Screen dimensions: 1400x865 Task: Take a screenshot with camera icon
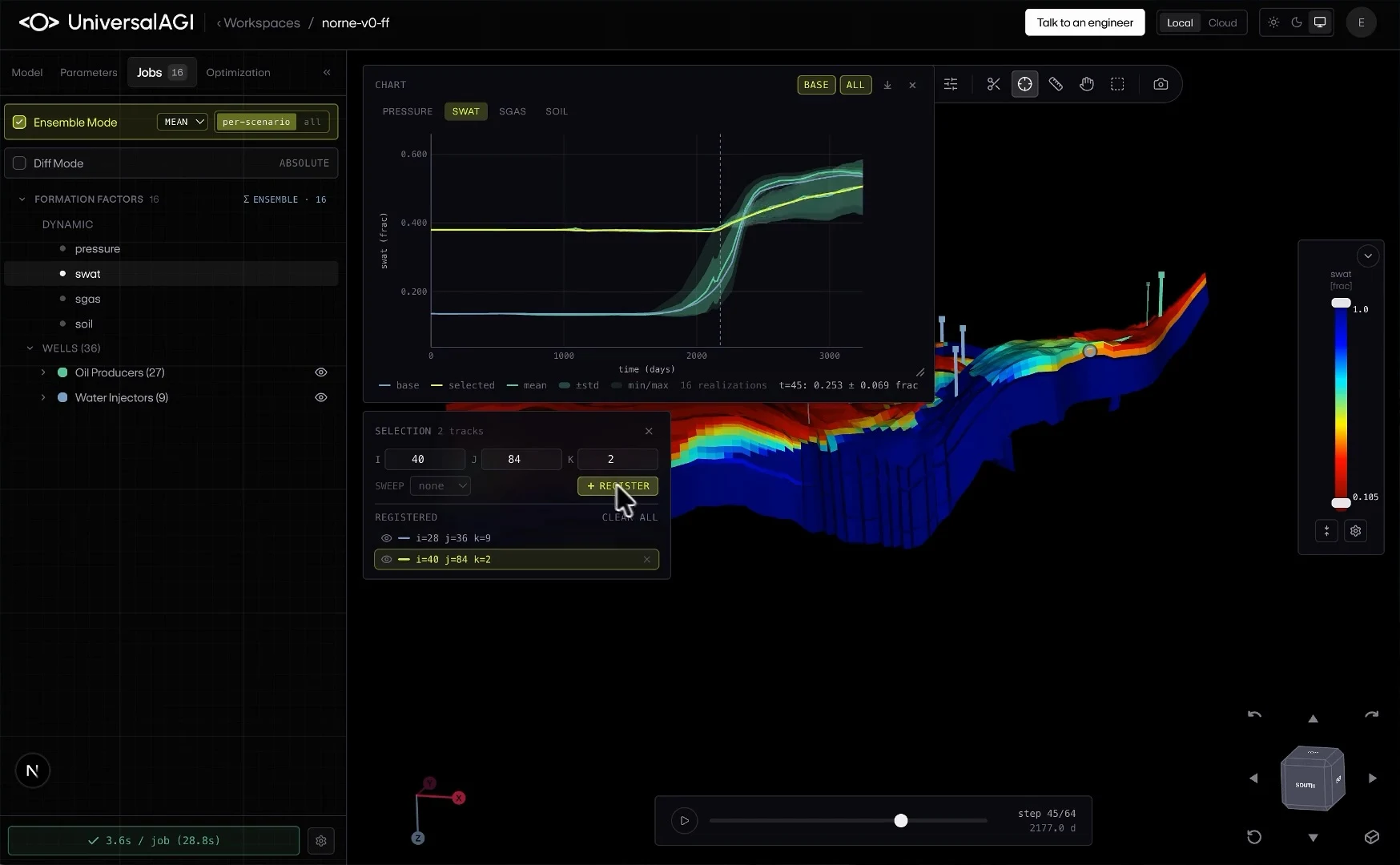[x=1160, y=84]
